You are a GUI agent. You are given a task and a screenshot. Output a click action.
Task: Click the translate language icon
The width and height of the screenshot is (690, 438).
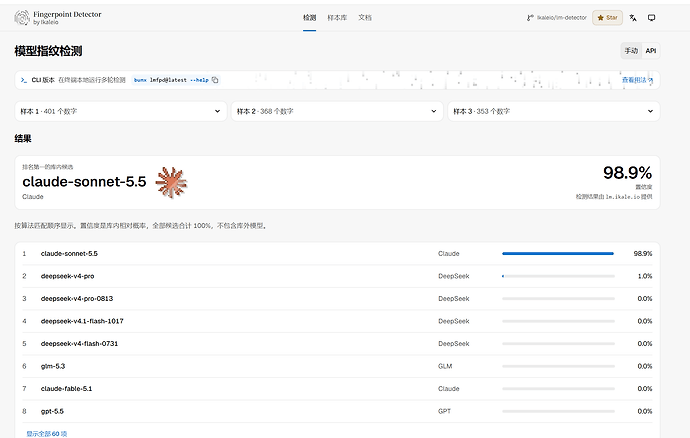point(633,18)
